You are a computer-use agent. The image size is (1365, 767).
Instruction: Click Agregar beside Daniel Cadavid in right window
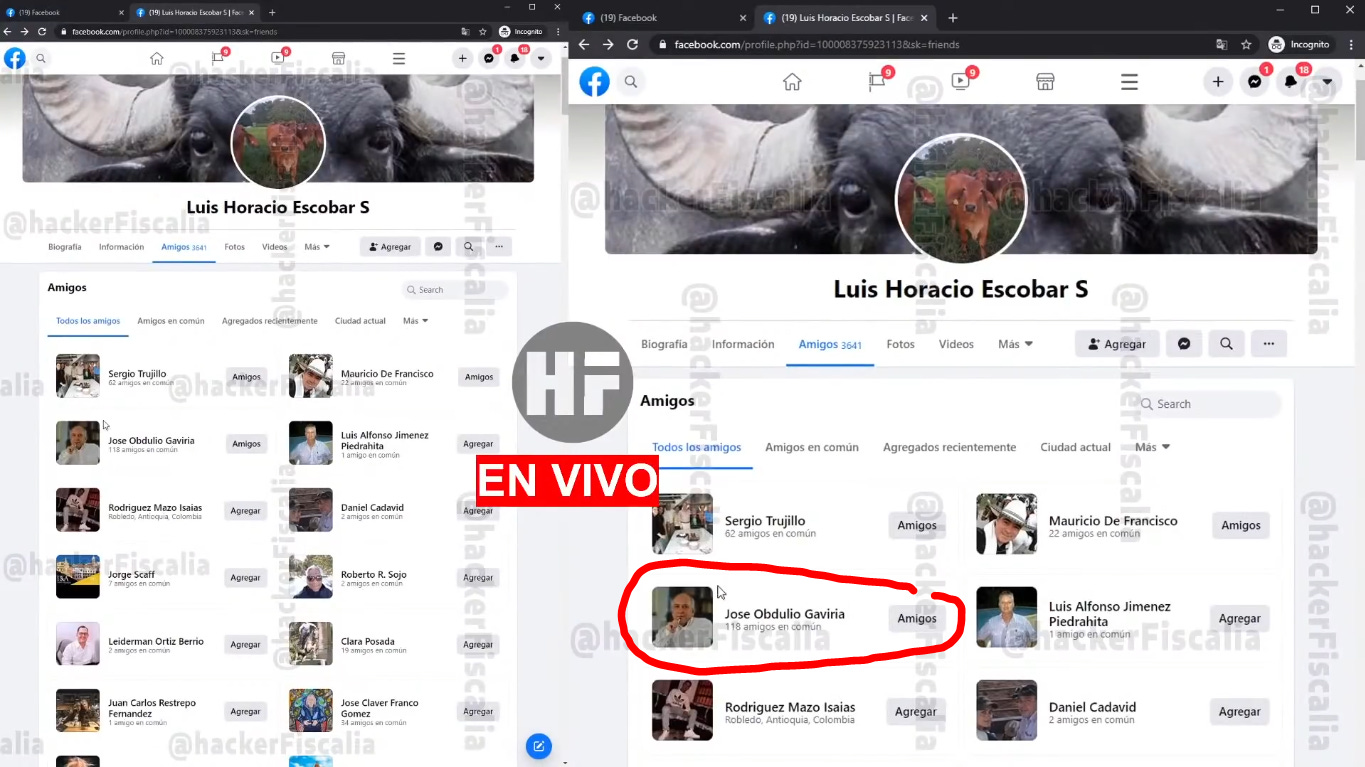coord(1239,712)
